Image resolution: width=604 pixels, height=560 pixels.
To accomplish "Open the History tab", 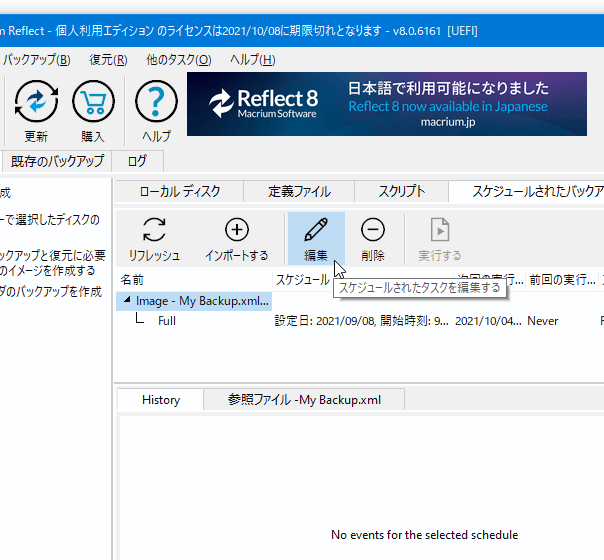I will pos(161,400).
